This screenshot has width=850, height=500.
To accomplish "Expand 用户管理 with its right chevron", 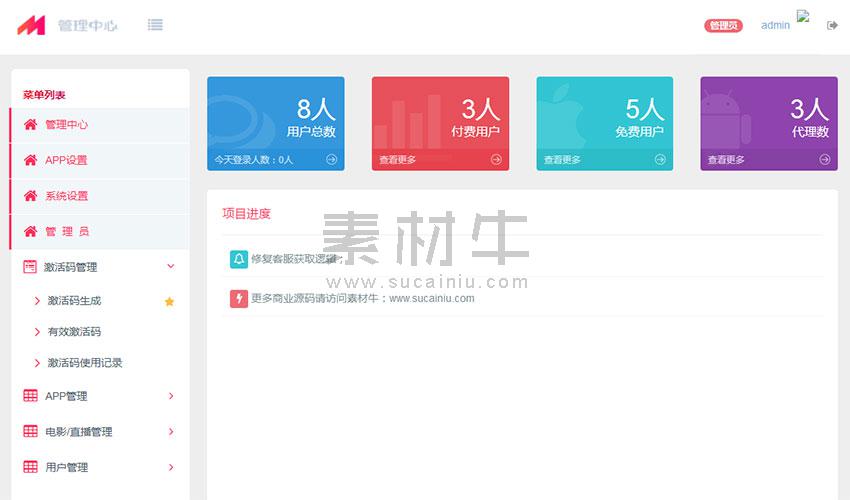I will coord(171,467).
